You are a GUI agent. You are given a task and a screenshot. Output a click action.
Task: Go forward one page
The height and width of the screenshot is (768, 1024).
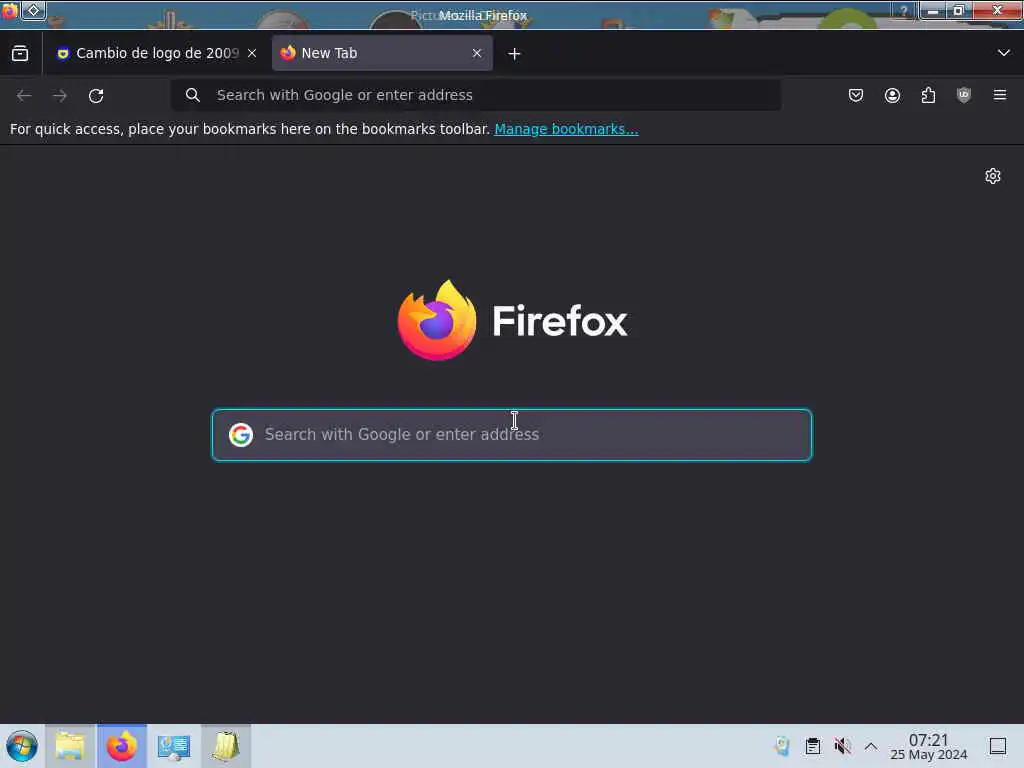pos(60,95)
